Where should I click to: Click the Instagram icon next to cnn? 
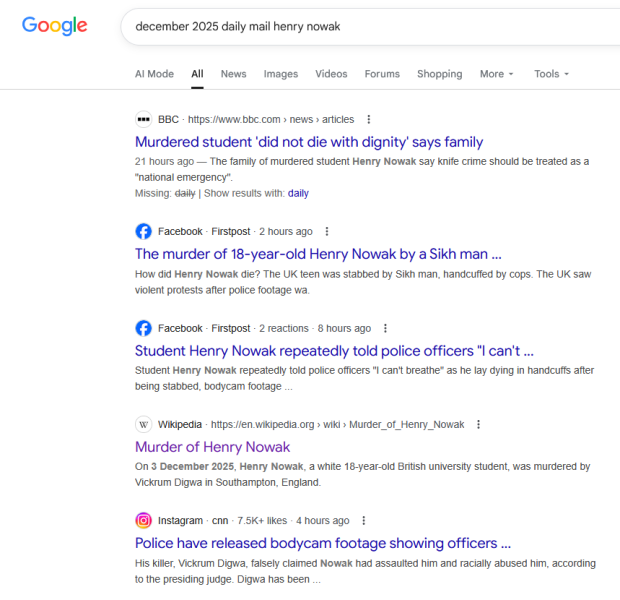pyautogui.click(x=144, y=521)
